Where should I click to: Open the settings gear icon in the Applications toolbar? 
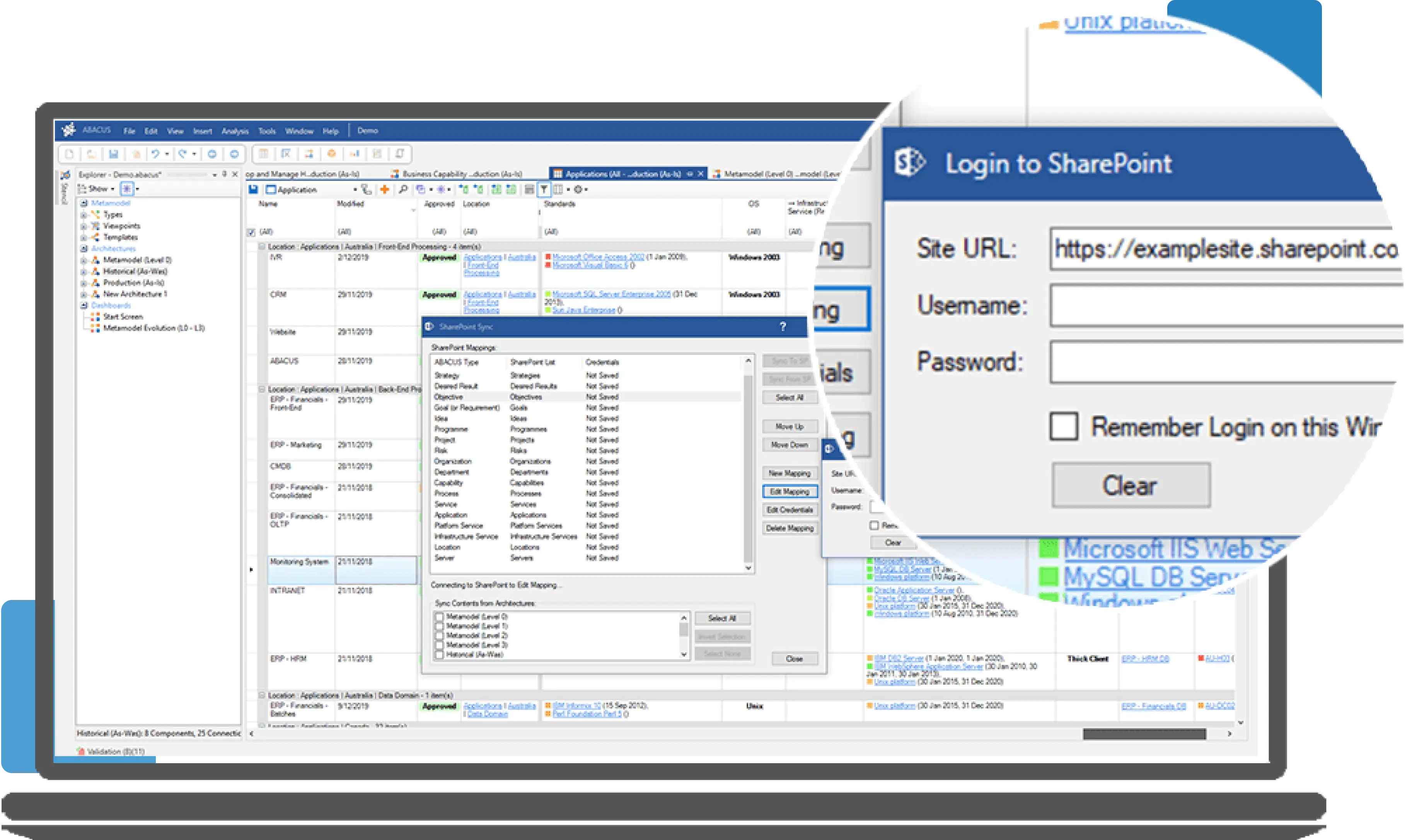[579, 190]
